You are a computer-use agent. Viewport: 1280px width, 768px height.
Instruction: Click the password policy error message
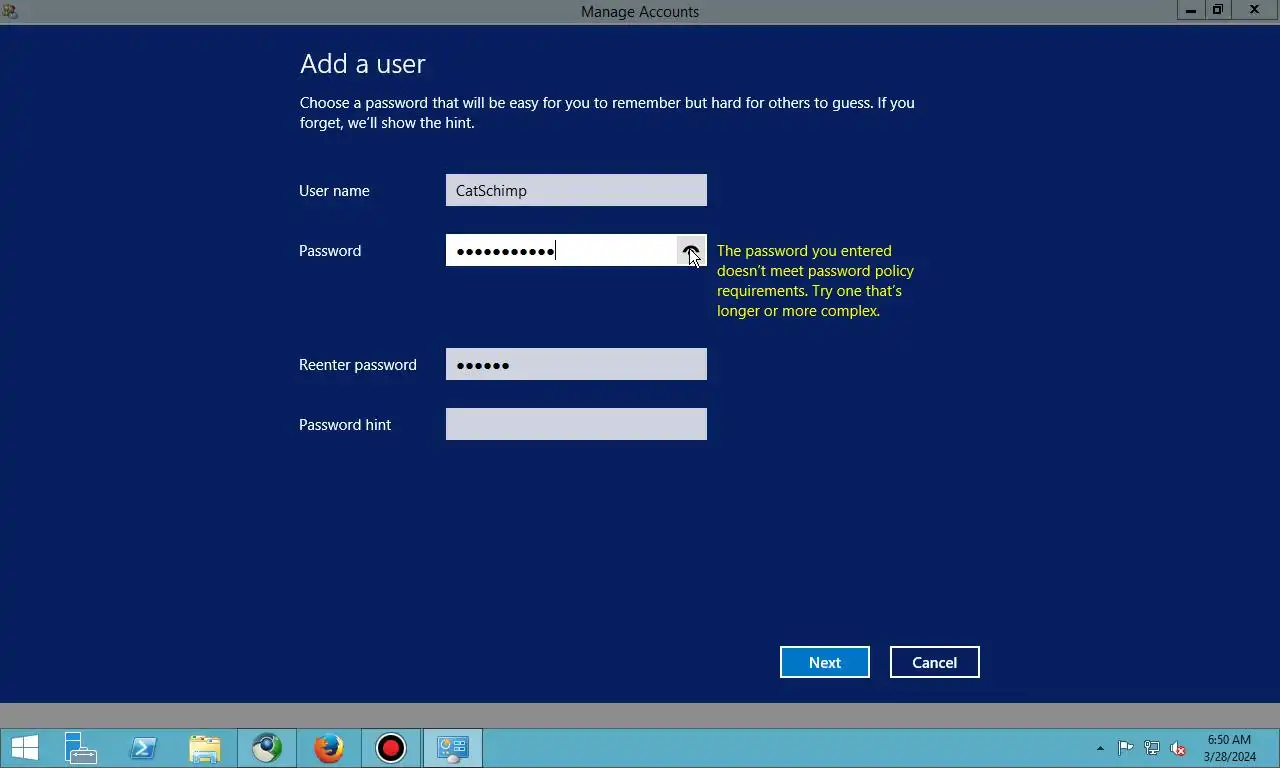point(815,281)
